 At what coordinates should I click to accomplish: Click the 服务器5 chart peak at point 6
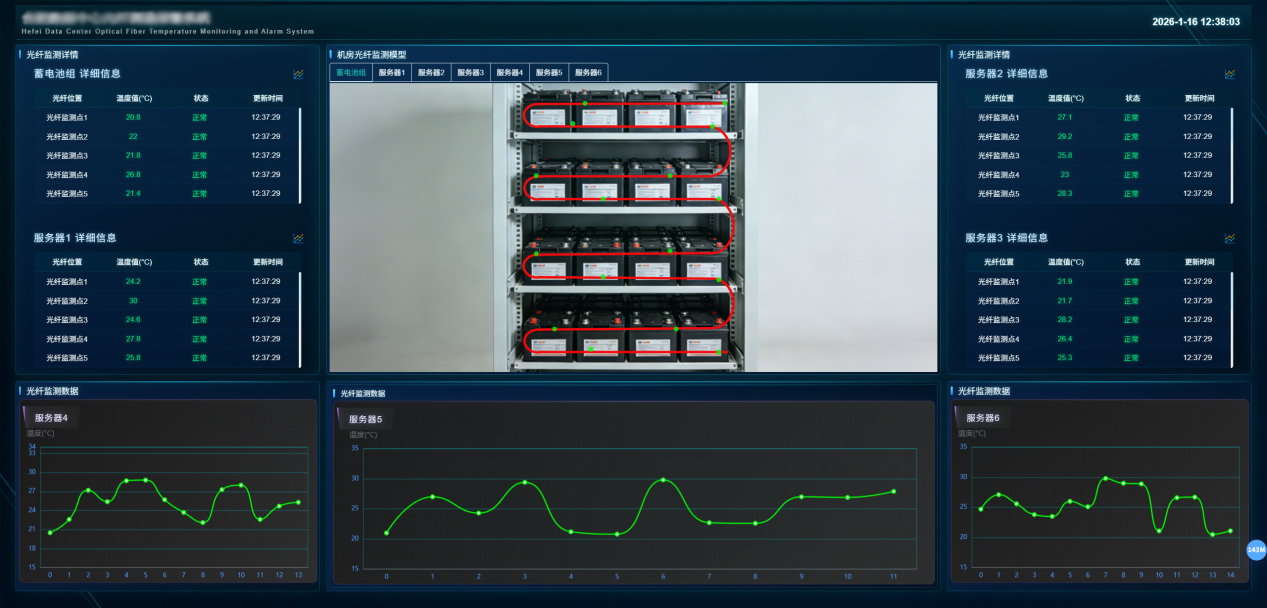click(x=662, y=480)
